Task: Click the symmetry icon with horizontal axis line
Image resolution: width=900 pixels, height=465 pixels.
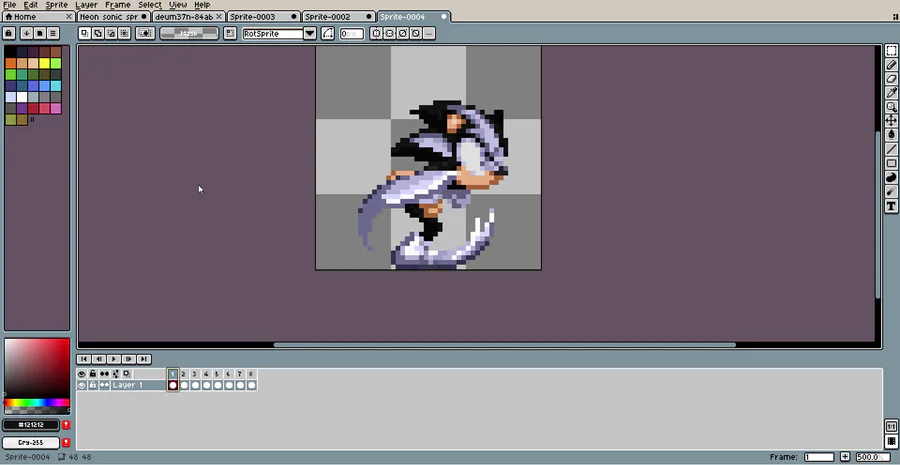Action: tap(390, 33)
